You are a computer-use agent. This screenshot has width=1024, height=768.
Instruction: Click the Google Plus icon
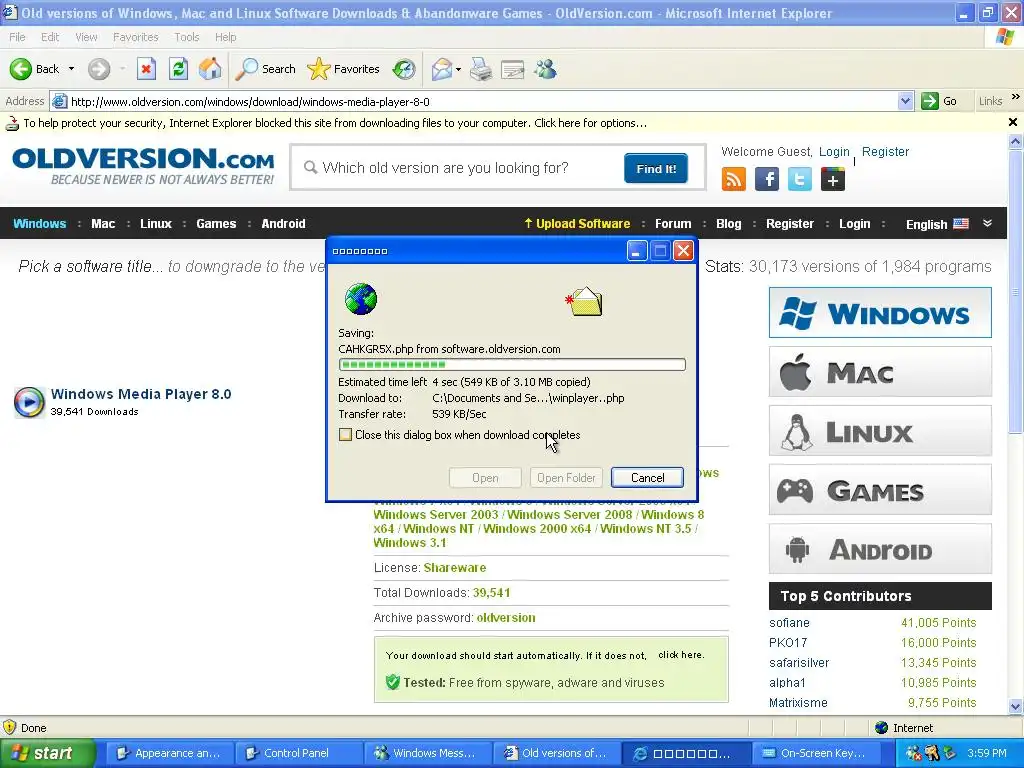pos(833,179)
